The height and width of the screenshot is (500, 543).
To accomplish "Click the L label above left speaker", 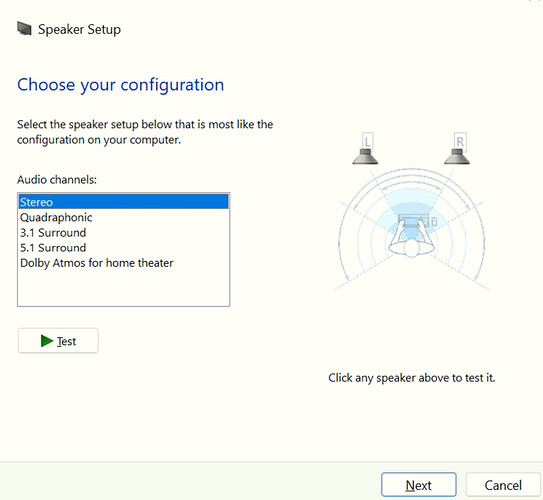I will (x=367, y=141).
